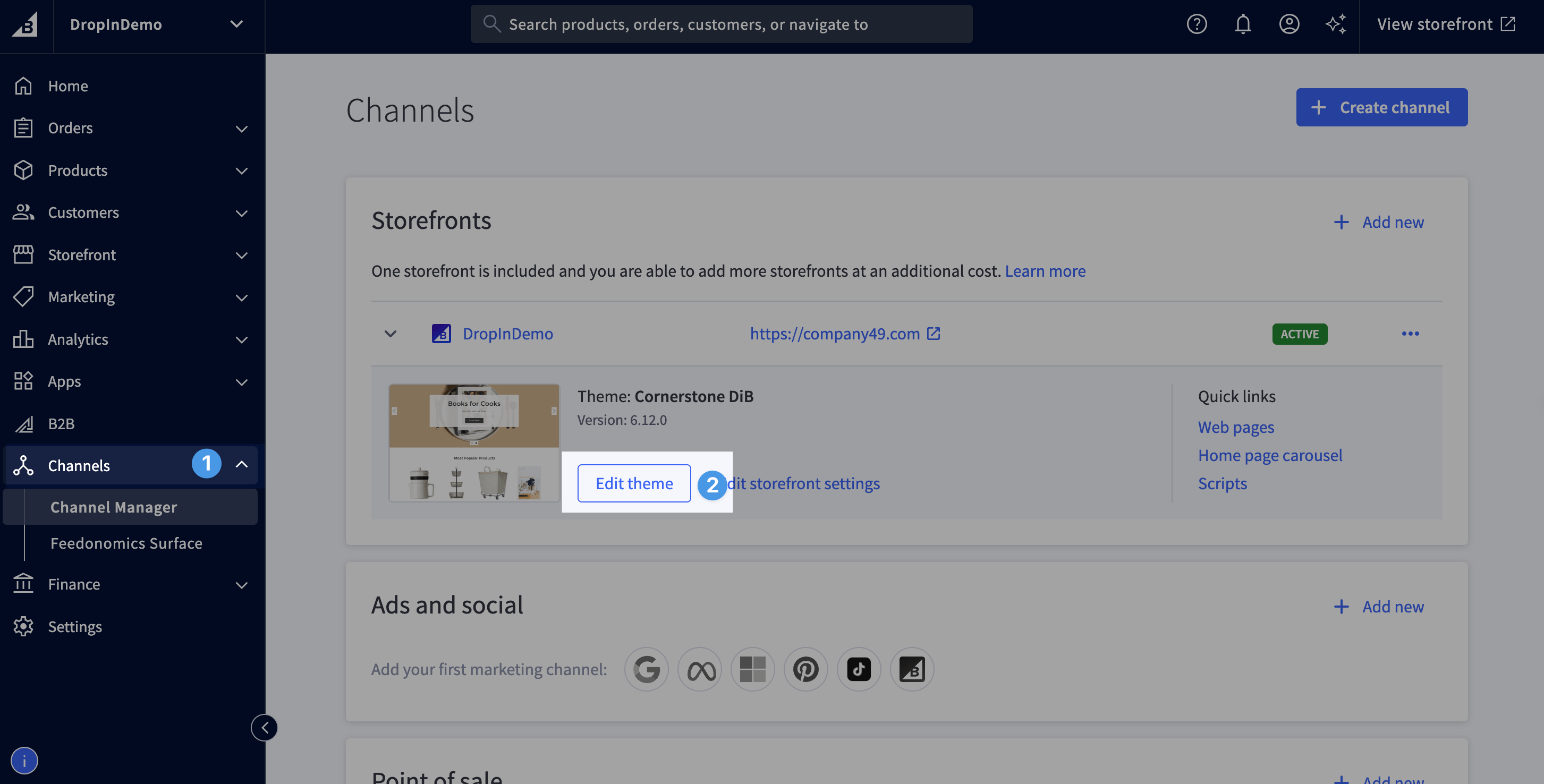Click the Create channel button
The width and height of the screenshot is (1544, 784).
1381,107
